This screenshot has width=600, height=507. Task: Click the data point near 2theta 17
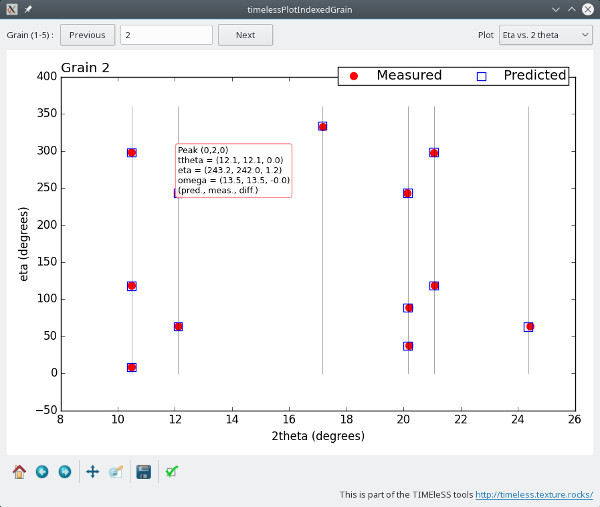[322, 126]
